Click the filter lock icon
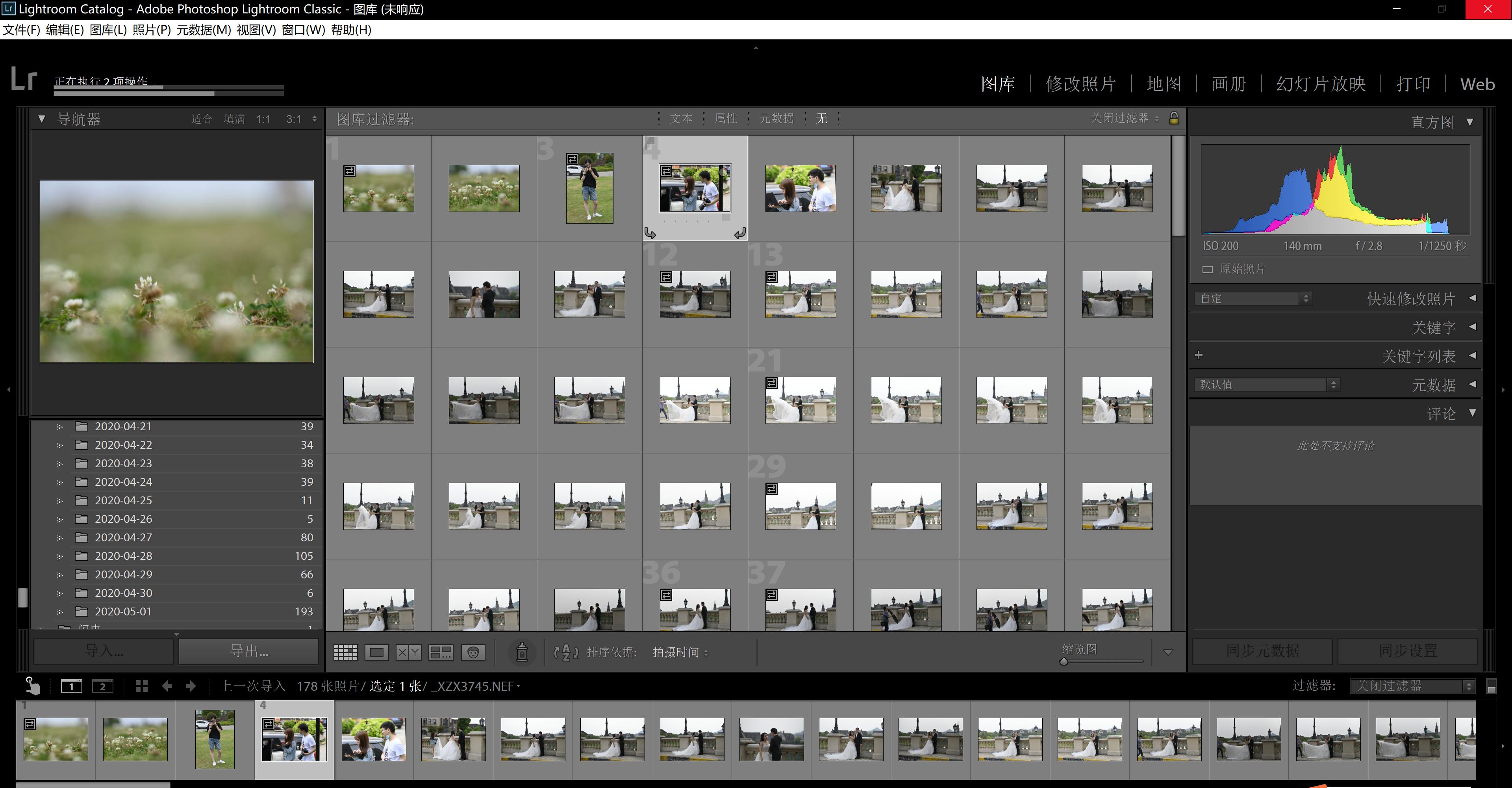The width and height of the screenshot is (1512, 788). tap(1174, 118)
